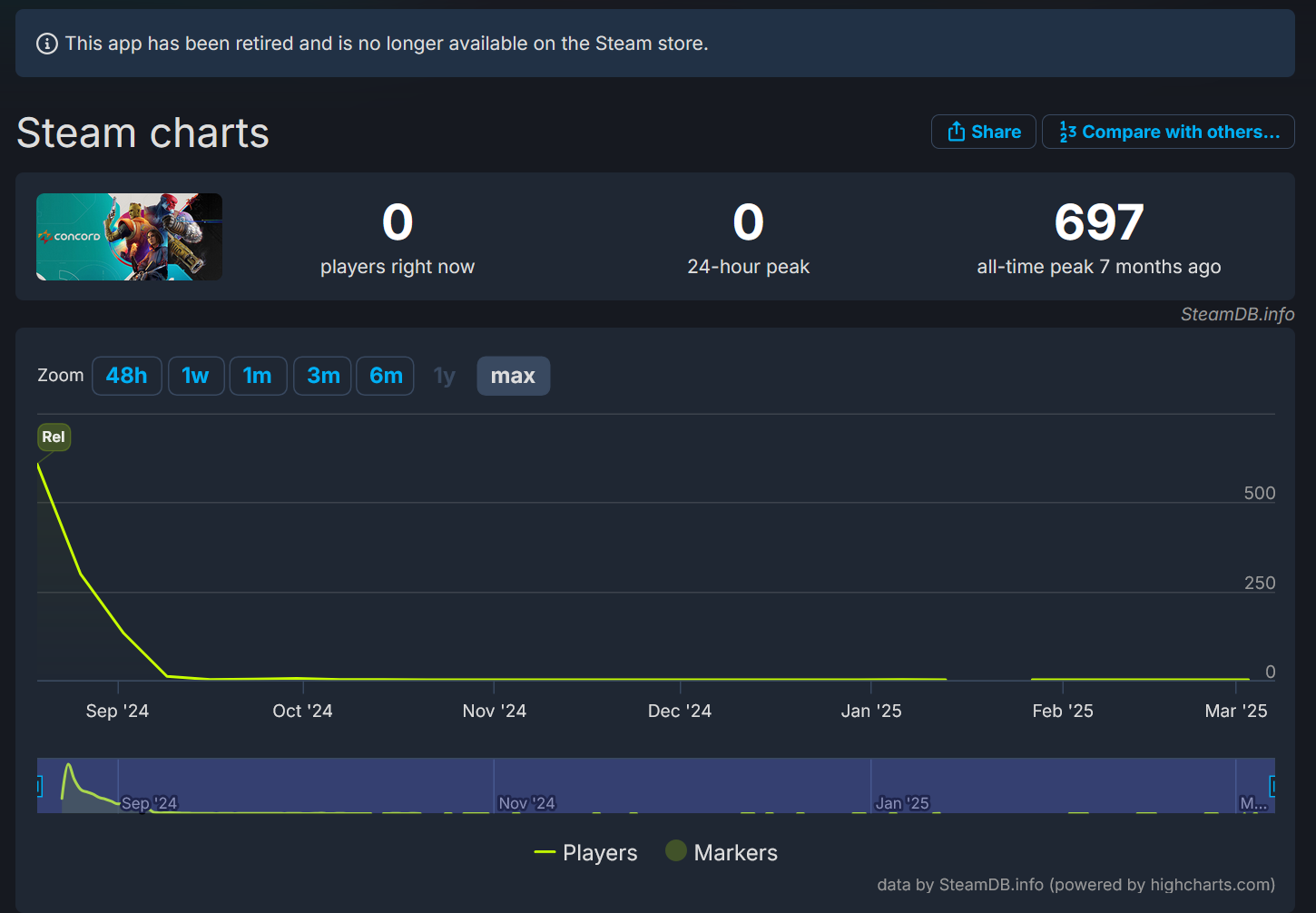Click the players right now label

398,267
